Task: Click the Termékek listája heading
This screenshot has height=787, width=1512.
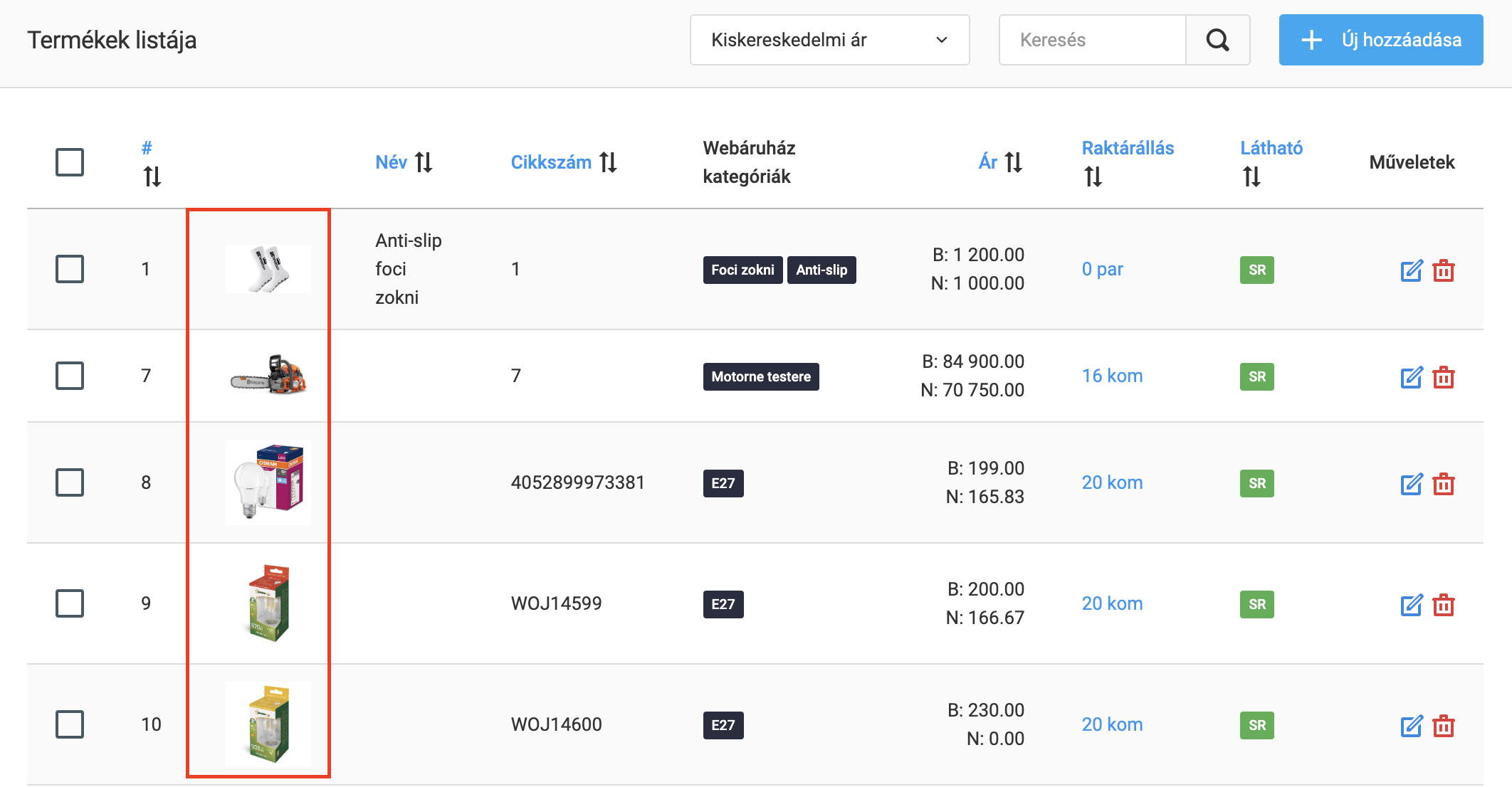Action: coord(112,40)
